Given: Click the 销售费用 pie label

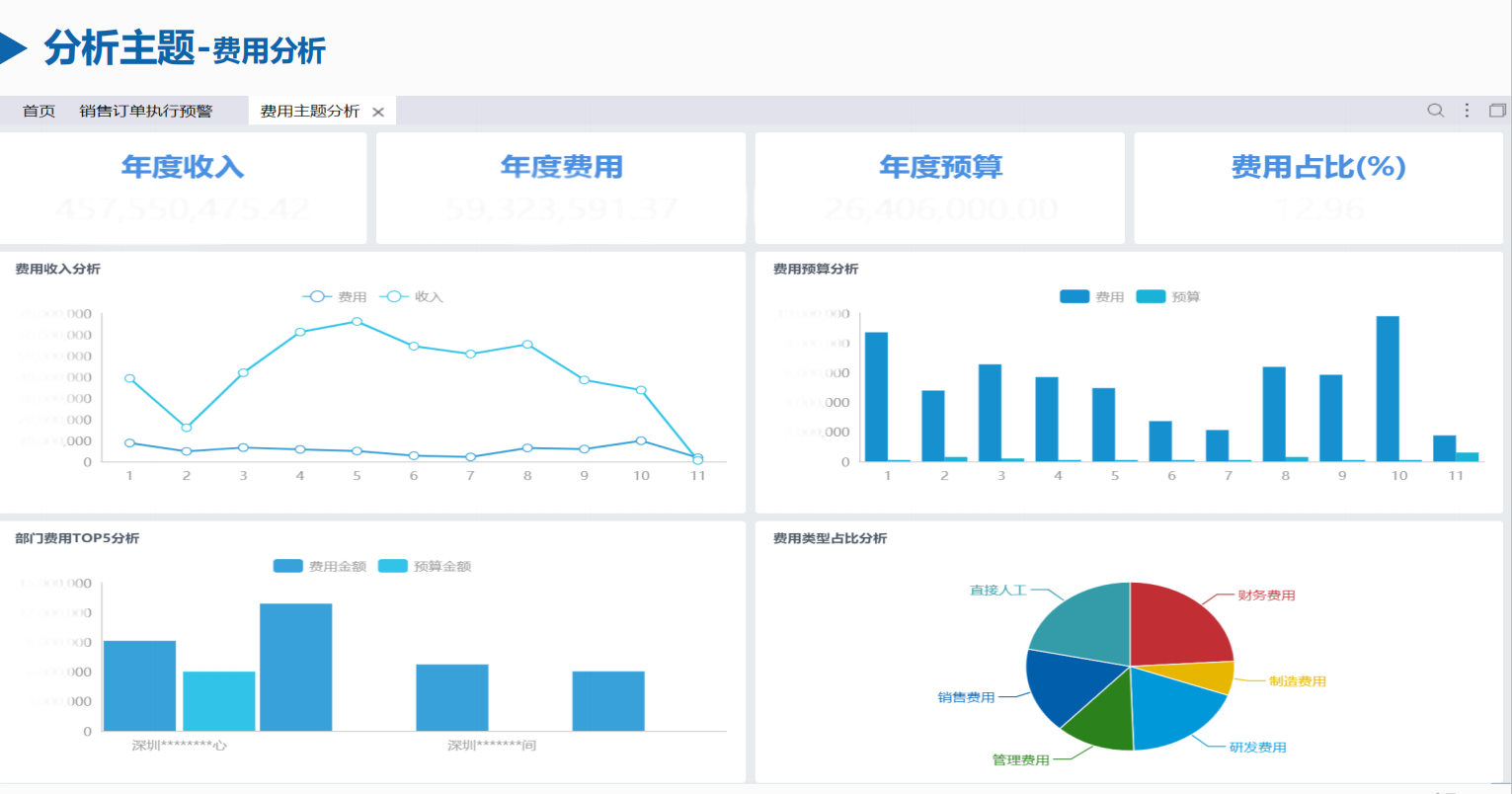Looking at the screenshot, I should pyautogui.click(x=966, y=697).
